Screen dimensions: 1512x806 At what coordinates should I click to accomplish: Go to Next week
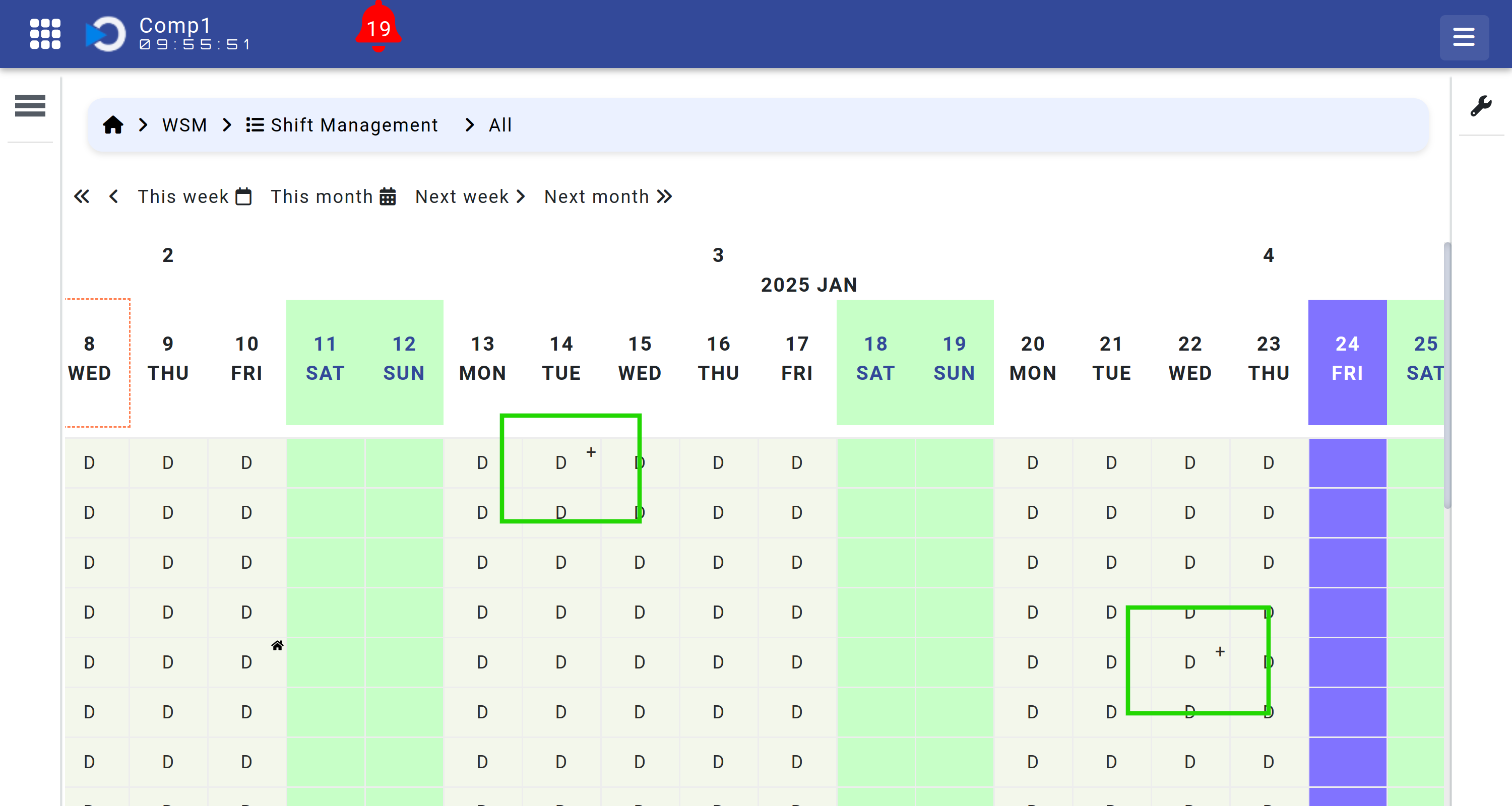470,196
